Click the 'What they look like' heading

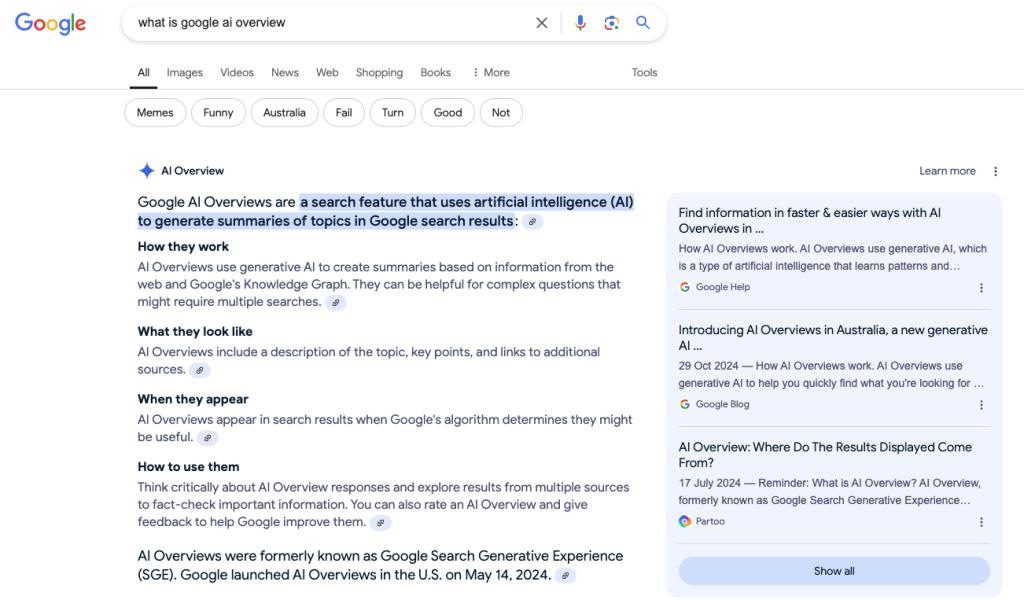[195, 332]
